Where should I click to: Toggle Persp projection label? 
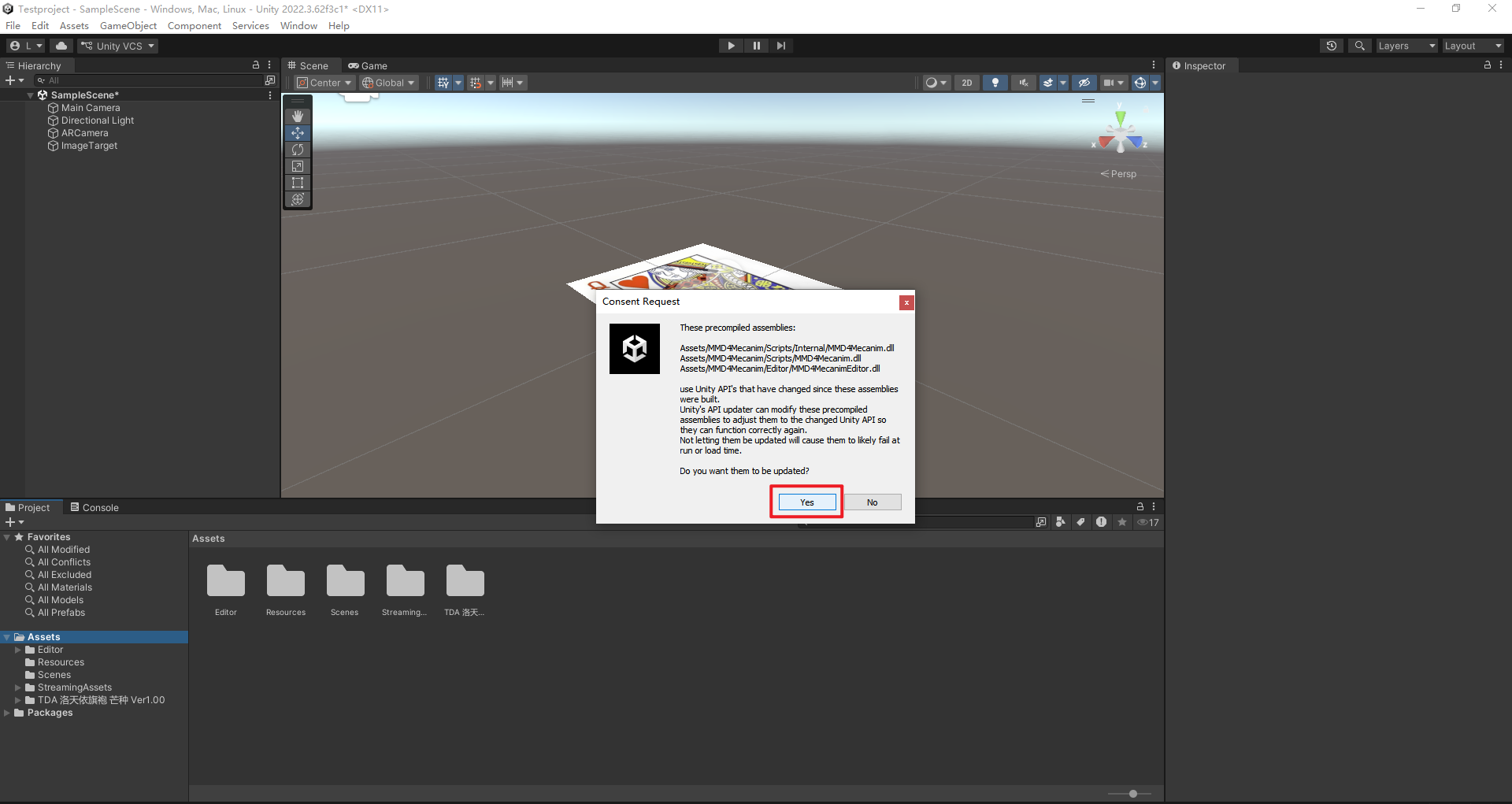click(x=1119, y=174)
